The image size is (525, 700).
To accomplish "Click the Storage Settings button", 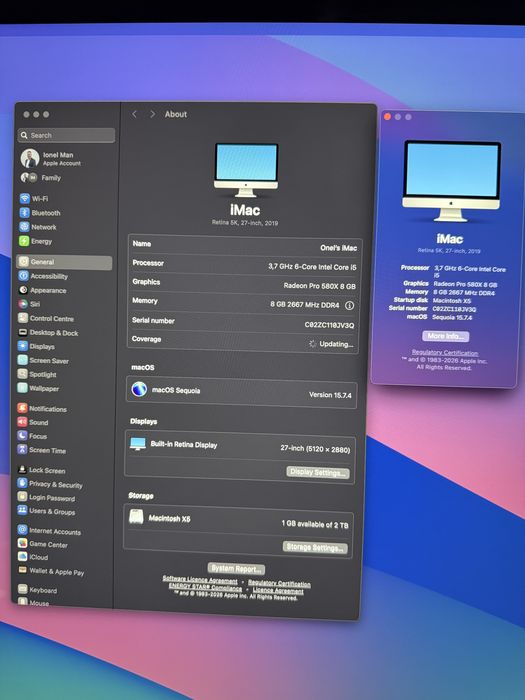I will (x=315, y=547).
